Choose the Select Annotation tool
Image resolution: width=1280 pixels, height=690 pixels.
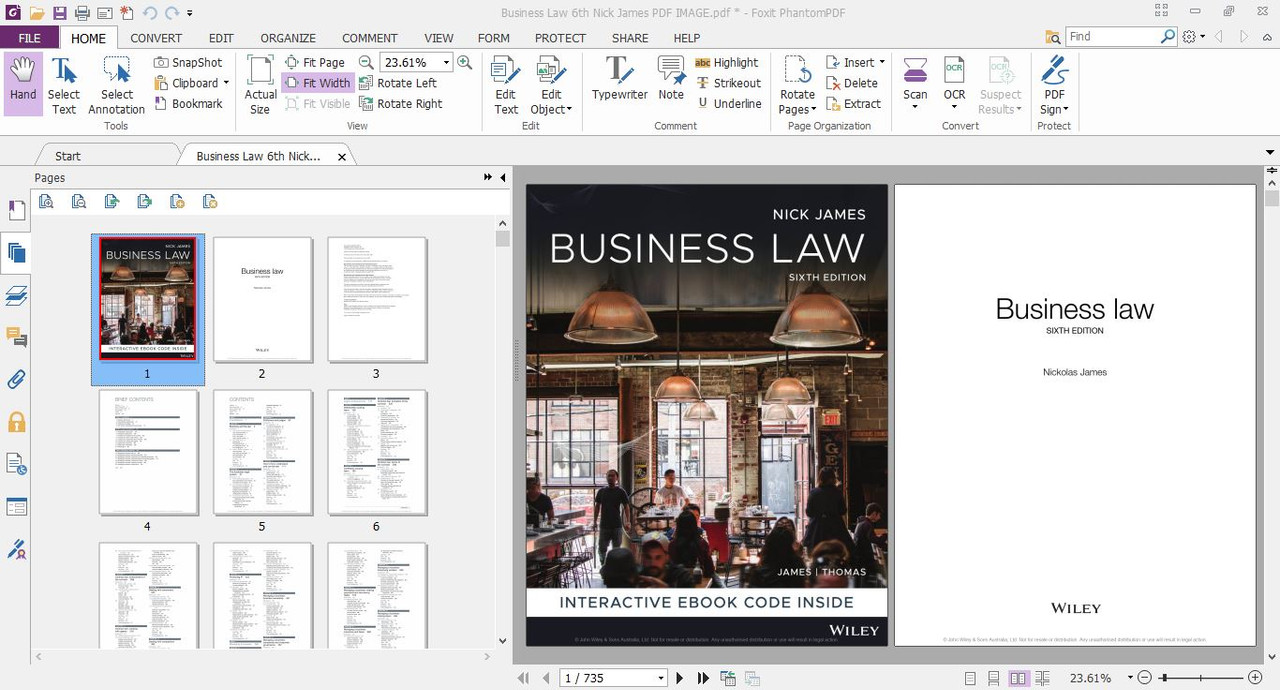[x=117, y=84]
